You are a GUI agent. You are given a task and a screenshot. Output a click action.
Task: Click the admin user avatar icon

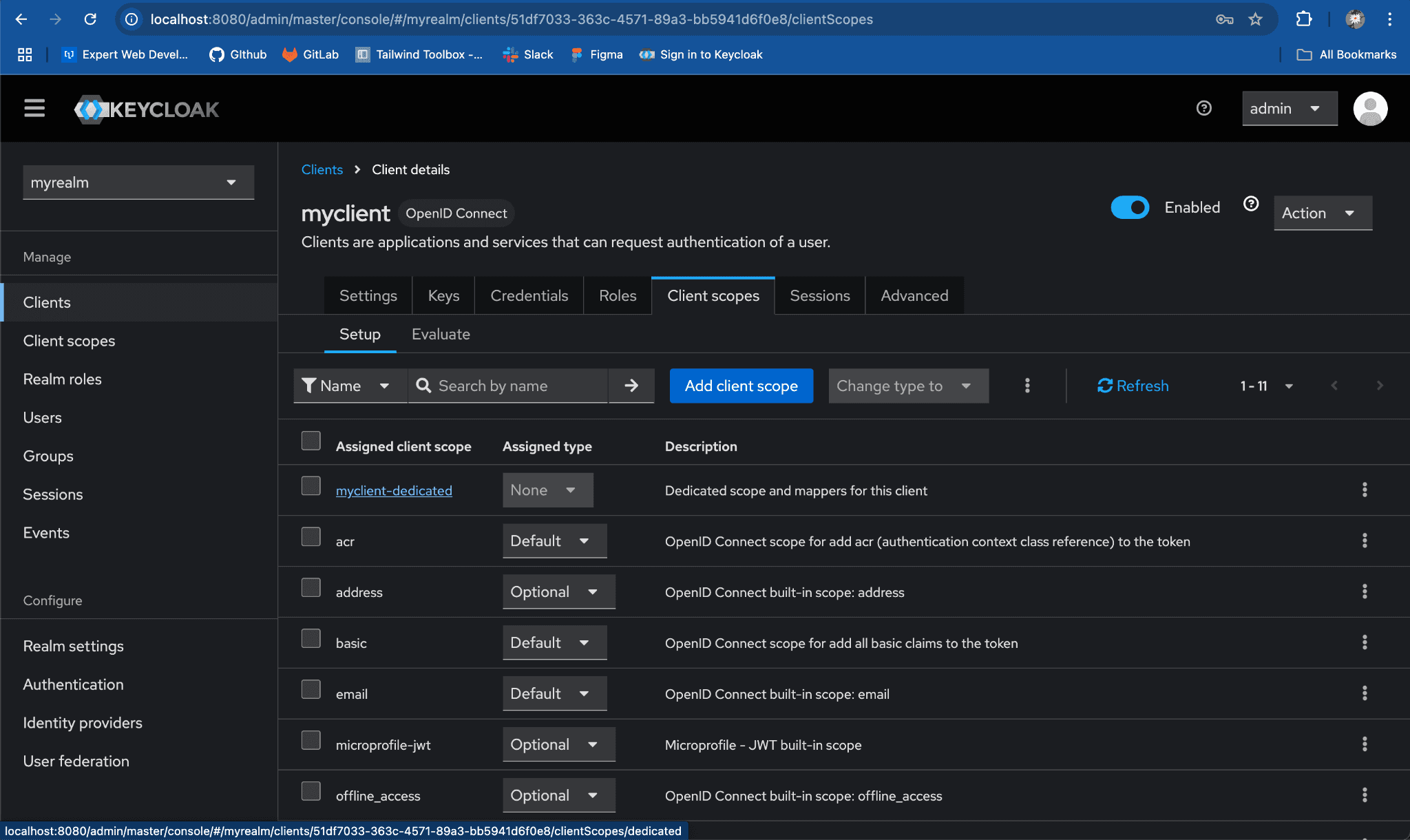click(1369, 109)
